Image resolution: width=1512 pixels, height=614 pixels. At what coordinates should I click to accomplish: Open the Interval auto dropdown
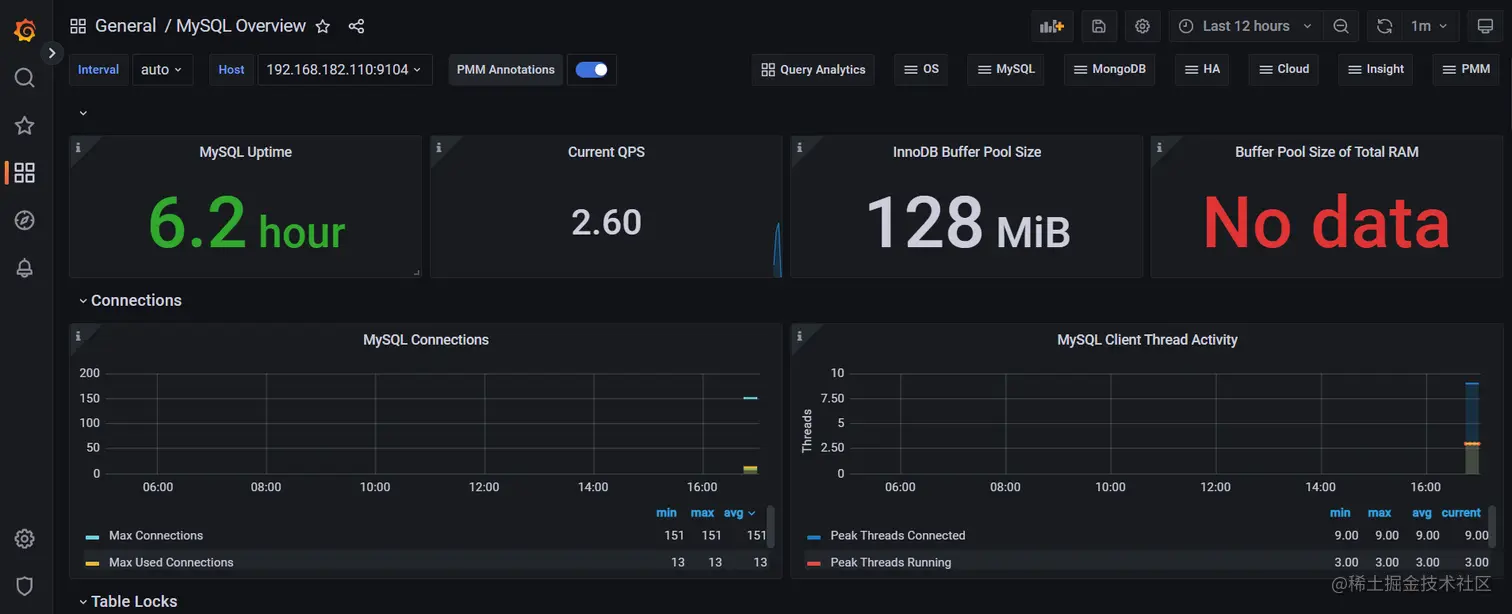point(162,69)
